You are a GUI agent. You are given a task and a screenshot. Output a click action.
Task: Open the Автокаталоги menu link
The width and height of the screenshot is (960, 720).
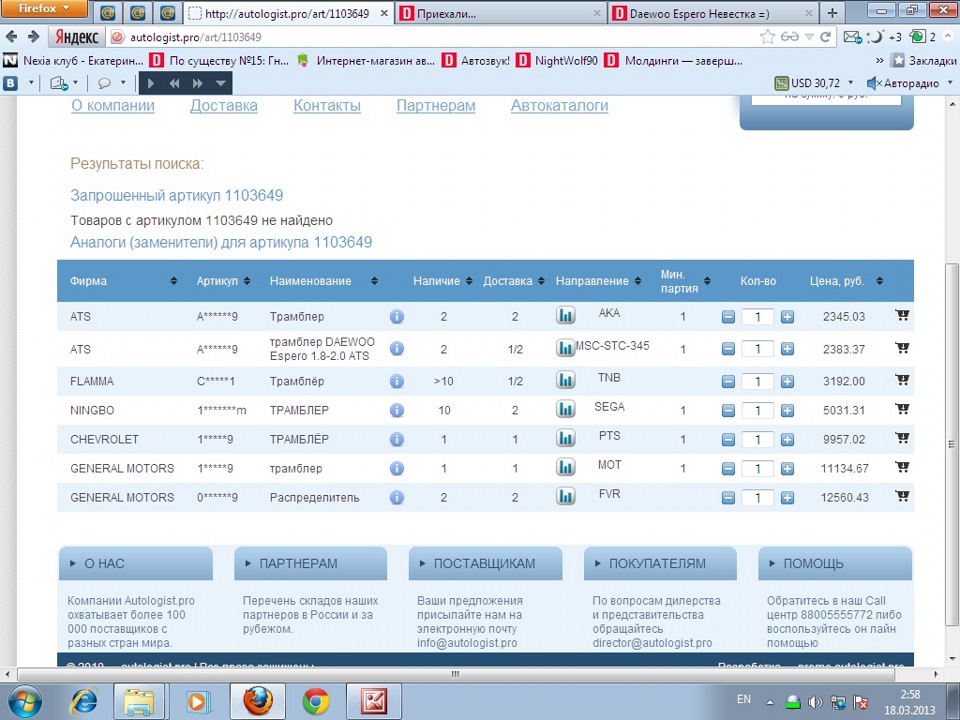[560, 105]
